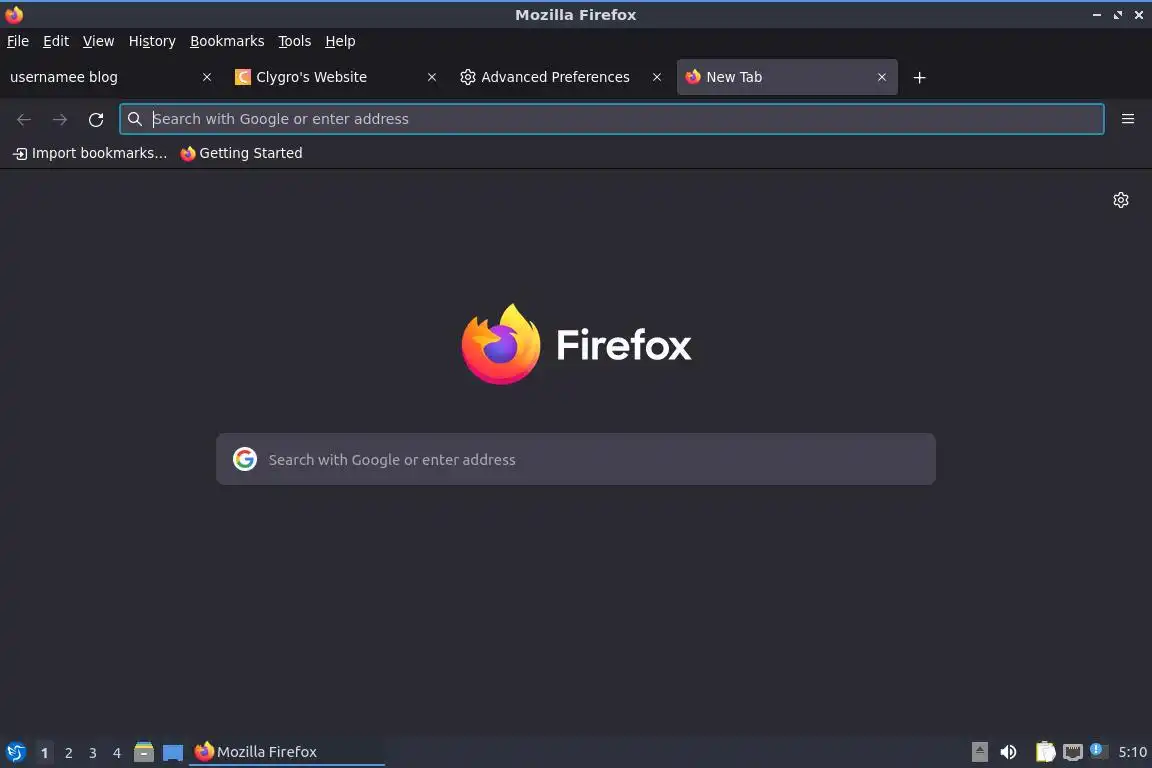Open the Firefox hamburger application menu
Viewport: 1152px width, 768px height.
[1128, 119]
